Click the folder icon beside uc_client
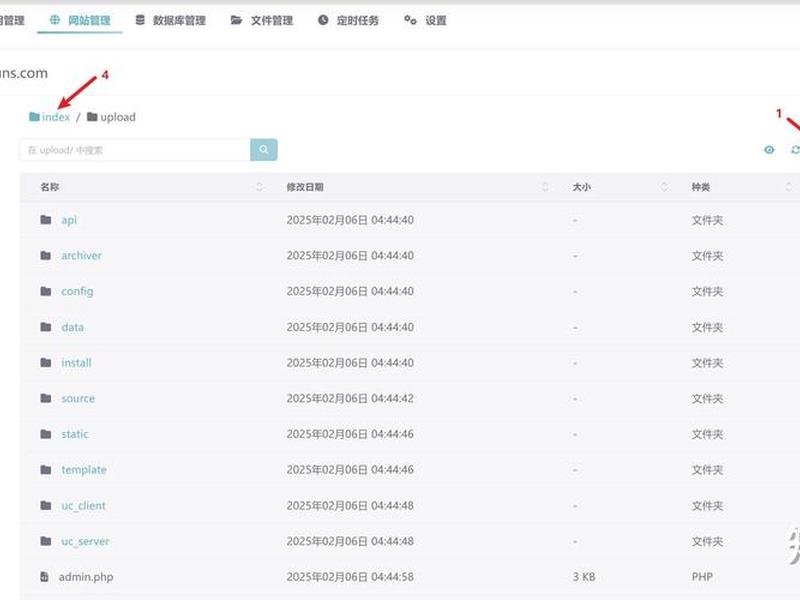The image size is (800, 600). tap(46, 505)
